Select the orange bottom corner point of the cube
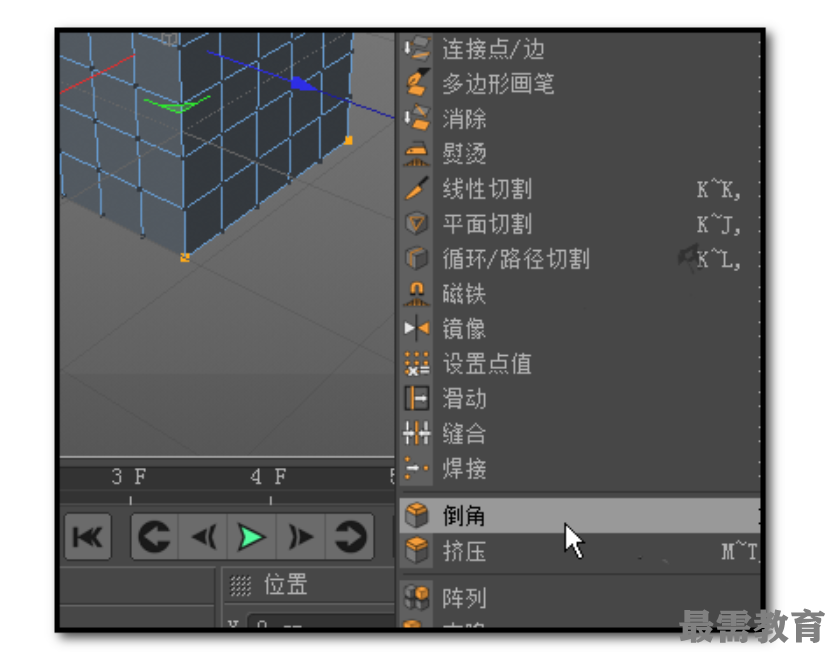 point(185,257)
